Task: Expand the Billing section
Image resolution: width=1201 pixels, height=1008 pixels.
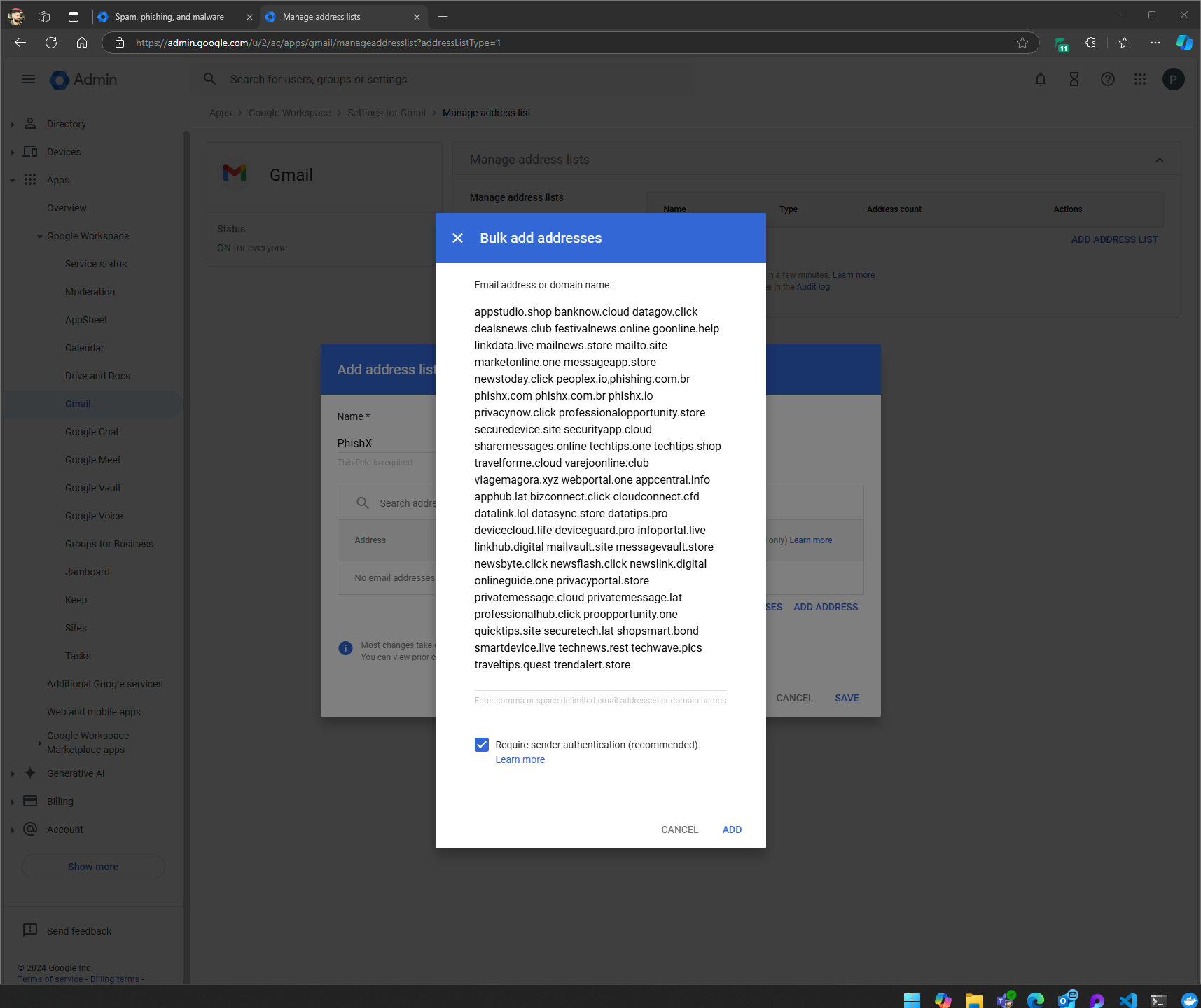Action: point(13,802)
